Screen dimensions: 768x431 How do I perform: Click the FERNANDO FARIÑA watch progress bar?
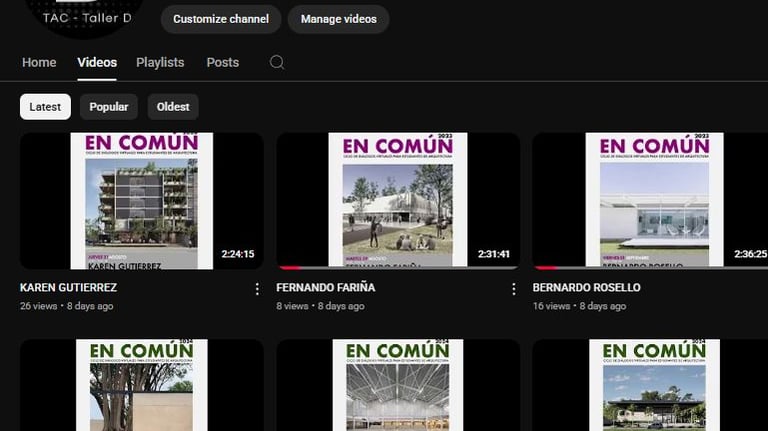click(x=398, y=267)
